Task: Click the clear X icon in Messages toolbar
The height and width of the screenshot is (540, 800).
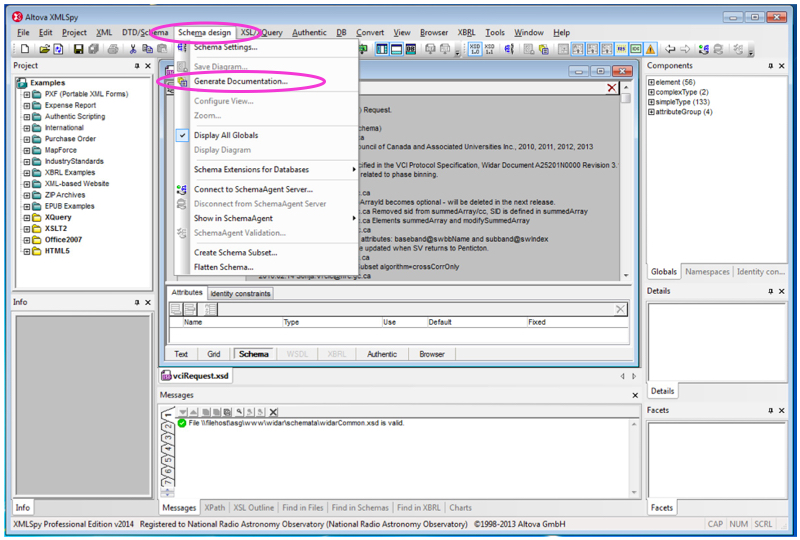Action: (273, 412)
